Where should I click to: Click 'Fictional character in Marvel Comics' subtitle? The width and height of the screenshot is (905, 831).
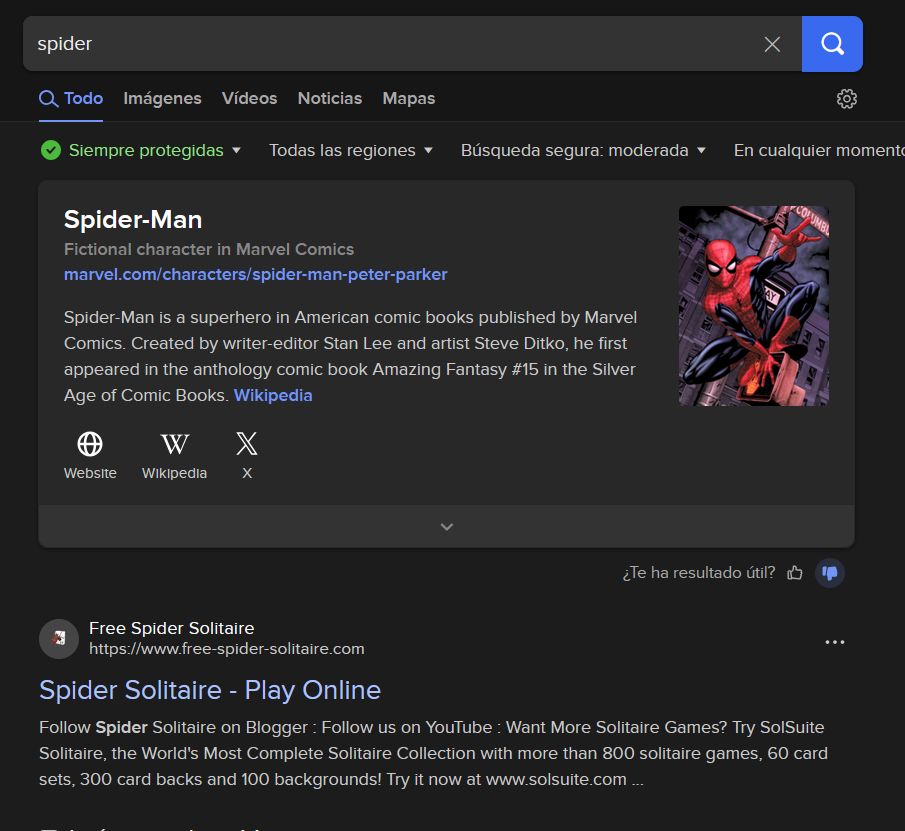(x=209, y=249)
